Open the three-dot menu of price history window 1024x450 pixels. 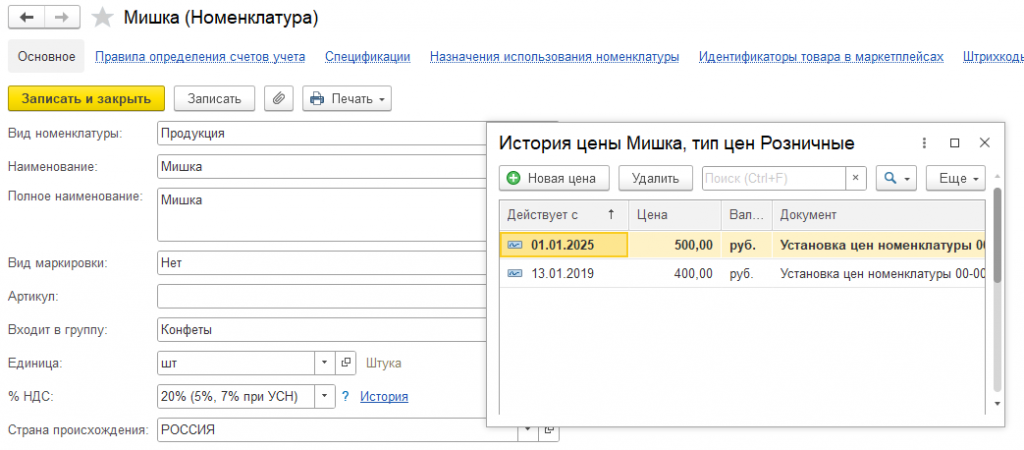pyautogui.click(x=924, y=143)
